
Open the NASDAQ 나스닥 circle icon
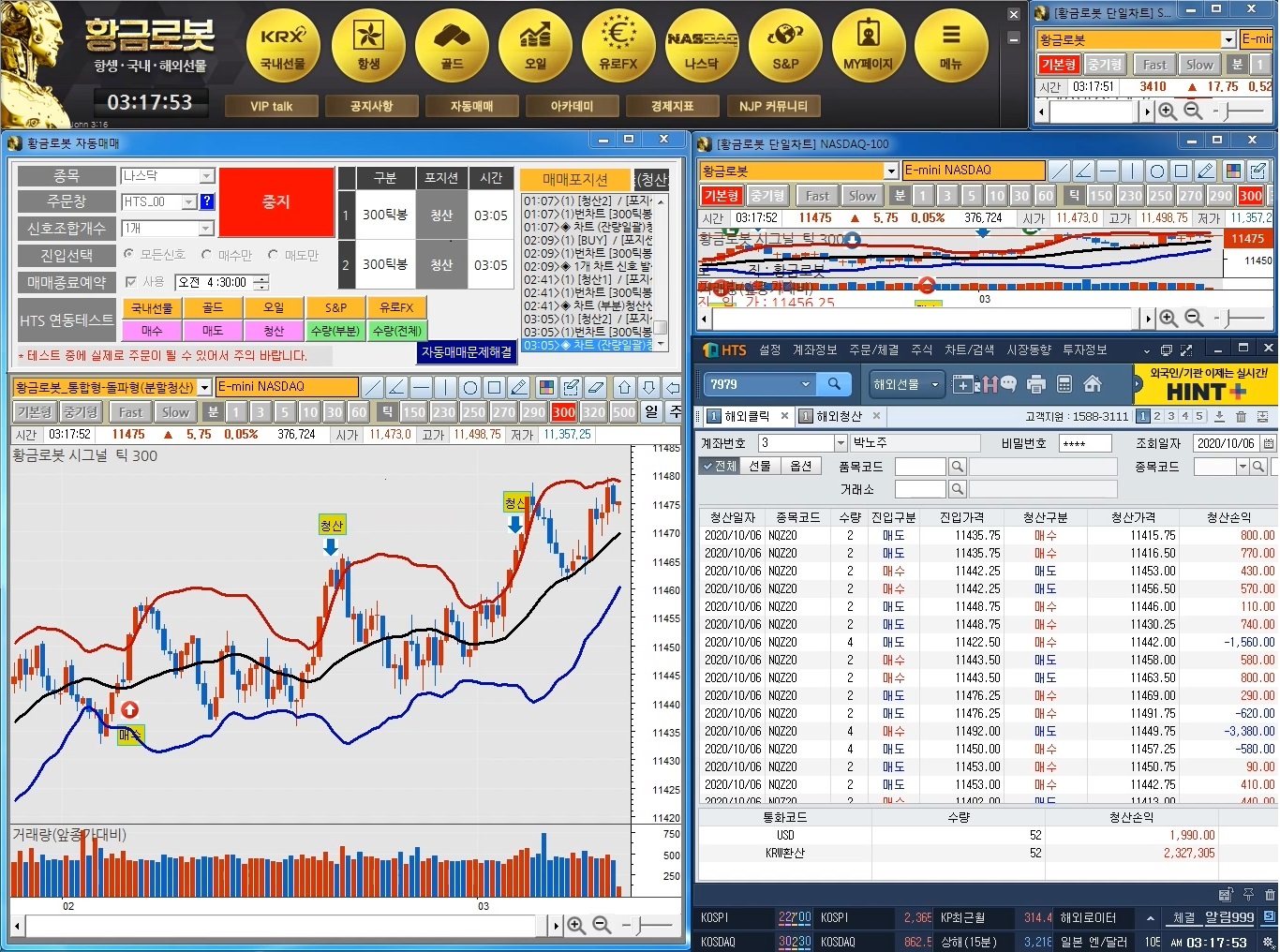point(702,45)
